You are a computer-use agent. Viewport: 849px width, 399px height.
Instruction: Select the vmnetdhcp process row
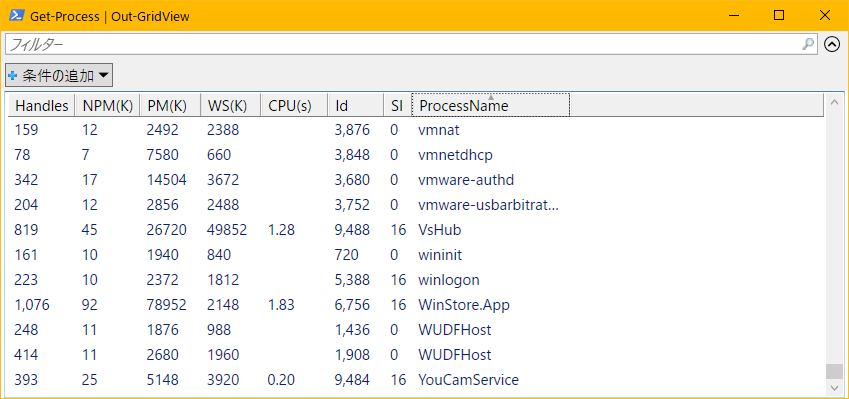click(417, 155)
